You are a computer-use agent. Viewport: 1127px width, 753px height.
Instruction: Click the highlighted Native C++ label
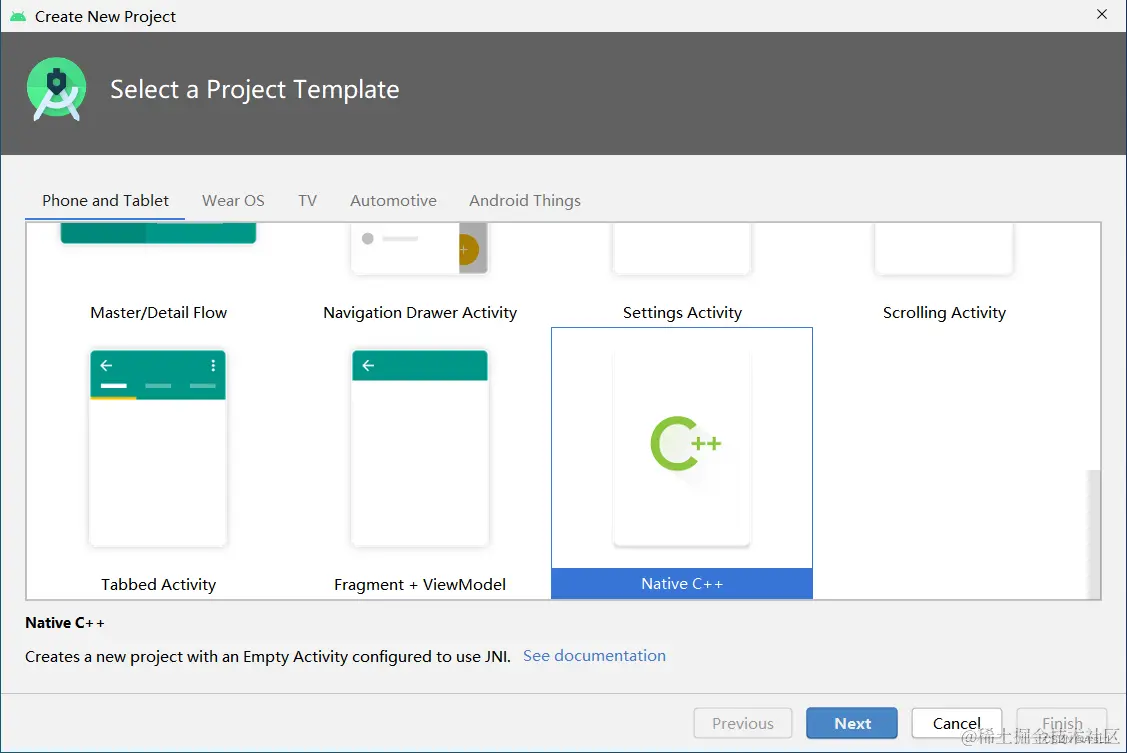(681, 583)
